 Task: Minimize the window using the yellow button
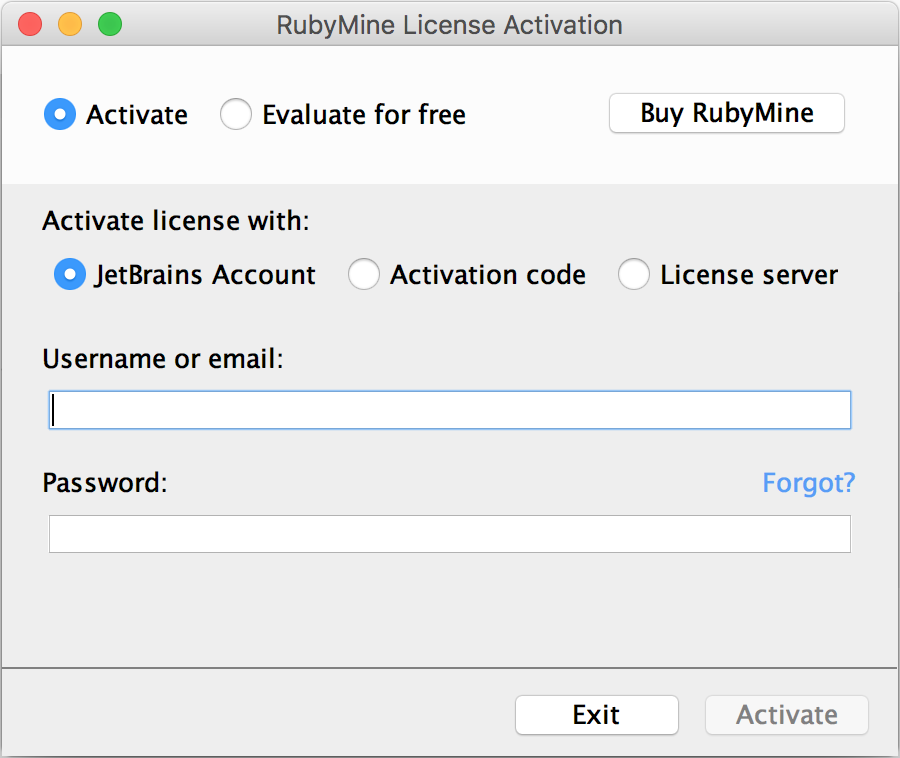pyautogui.click(x=70, y=24)
